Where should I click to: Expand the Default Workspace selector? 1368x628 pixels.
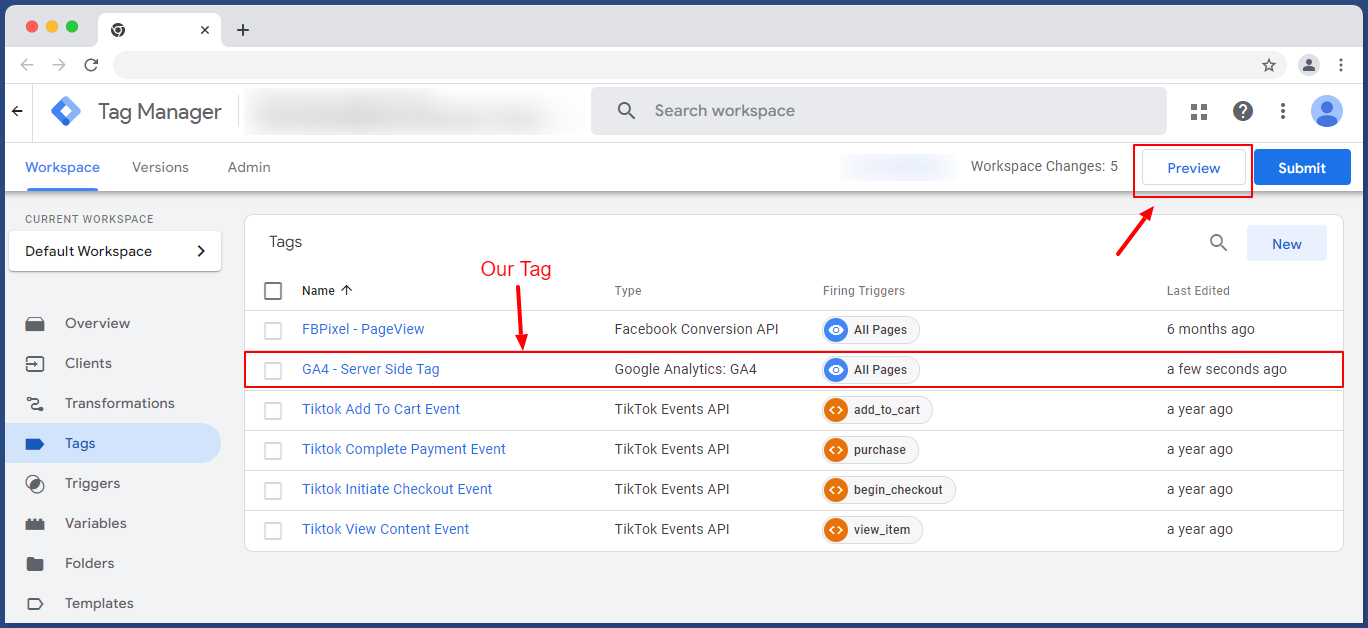115,251
